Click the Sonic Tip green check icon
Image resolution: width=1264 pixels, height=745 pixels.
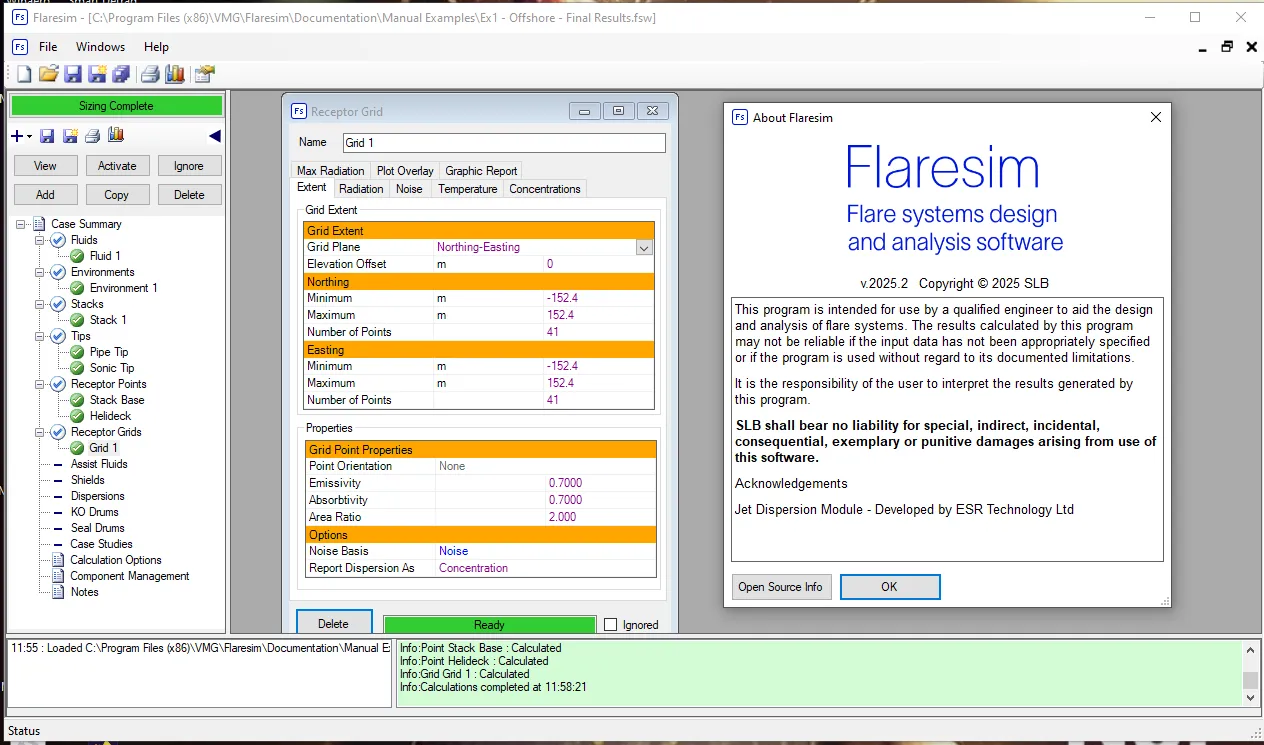click(77, 368)
